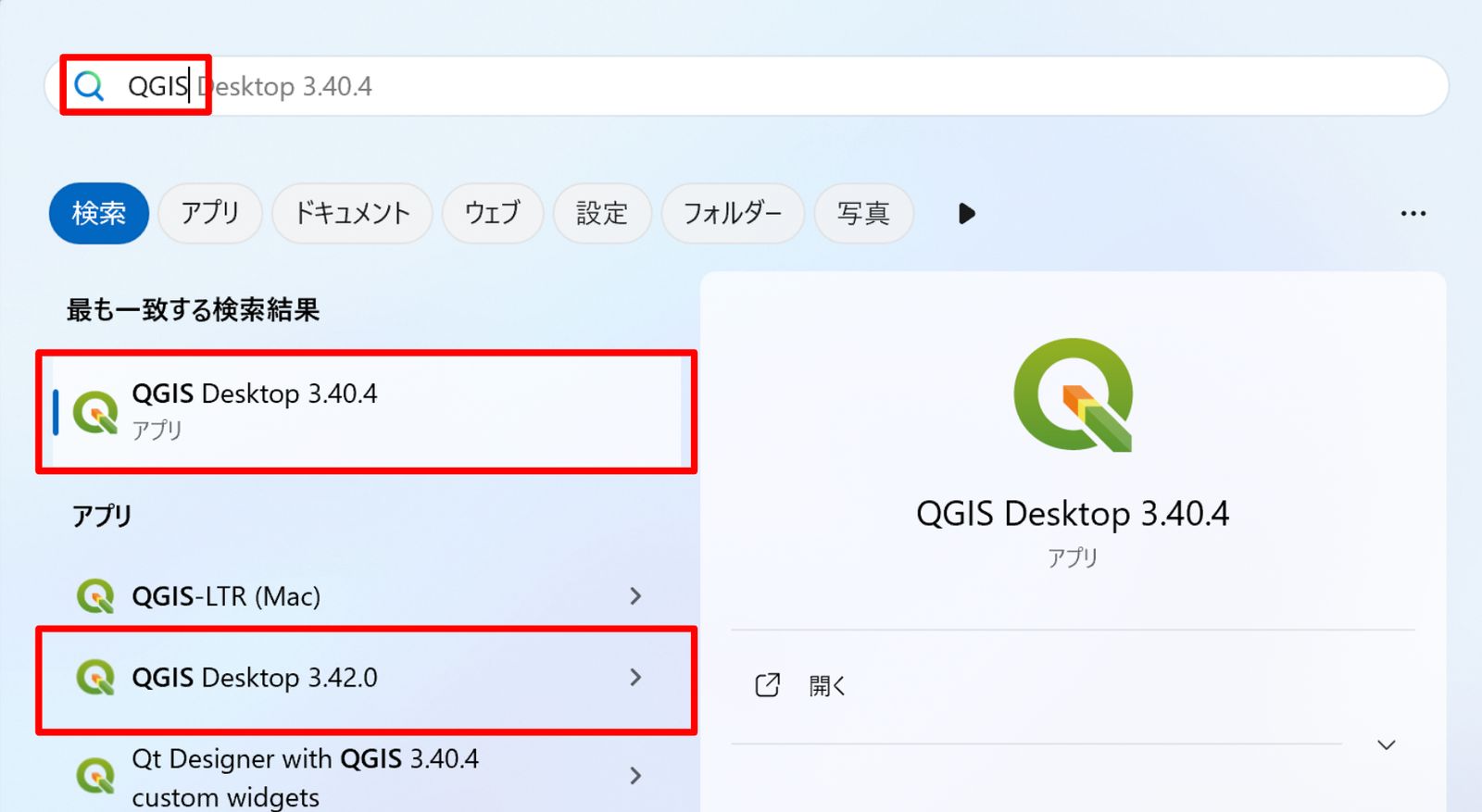The height and width of the screenshot is (812, 1482).
Task: Switch to the フォルダー filter tab
Action: (x=733, y=214)
